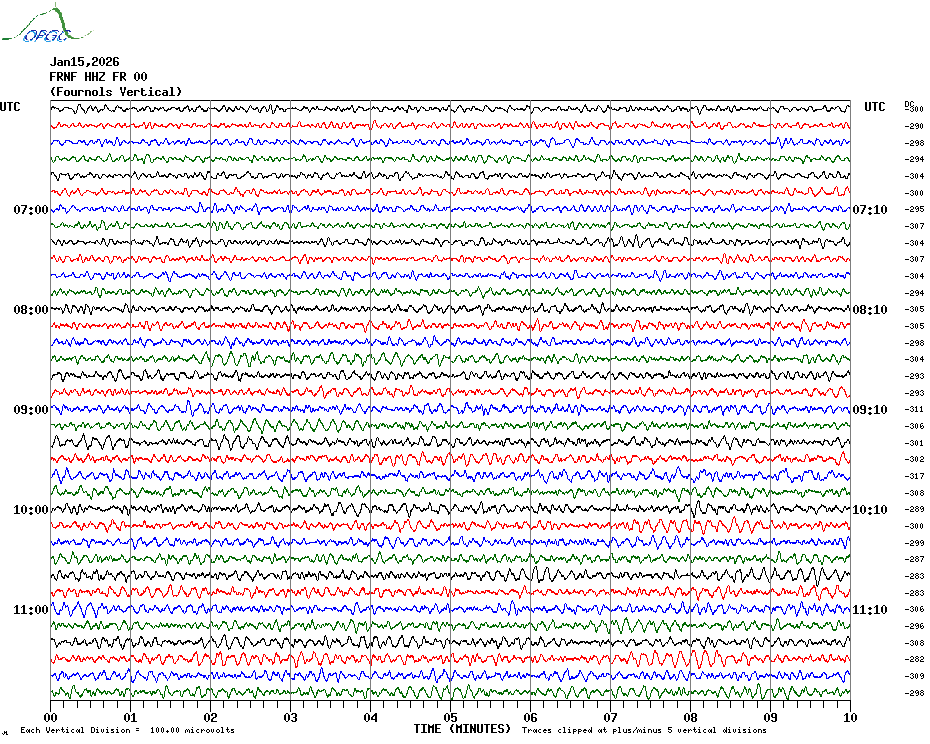This screenshot has height=744, width=930.
Task: Select the date text 'Jan15,2026'
Action: click(84, 62)
